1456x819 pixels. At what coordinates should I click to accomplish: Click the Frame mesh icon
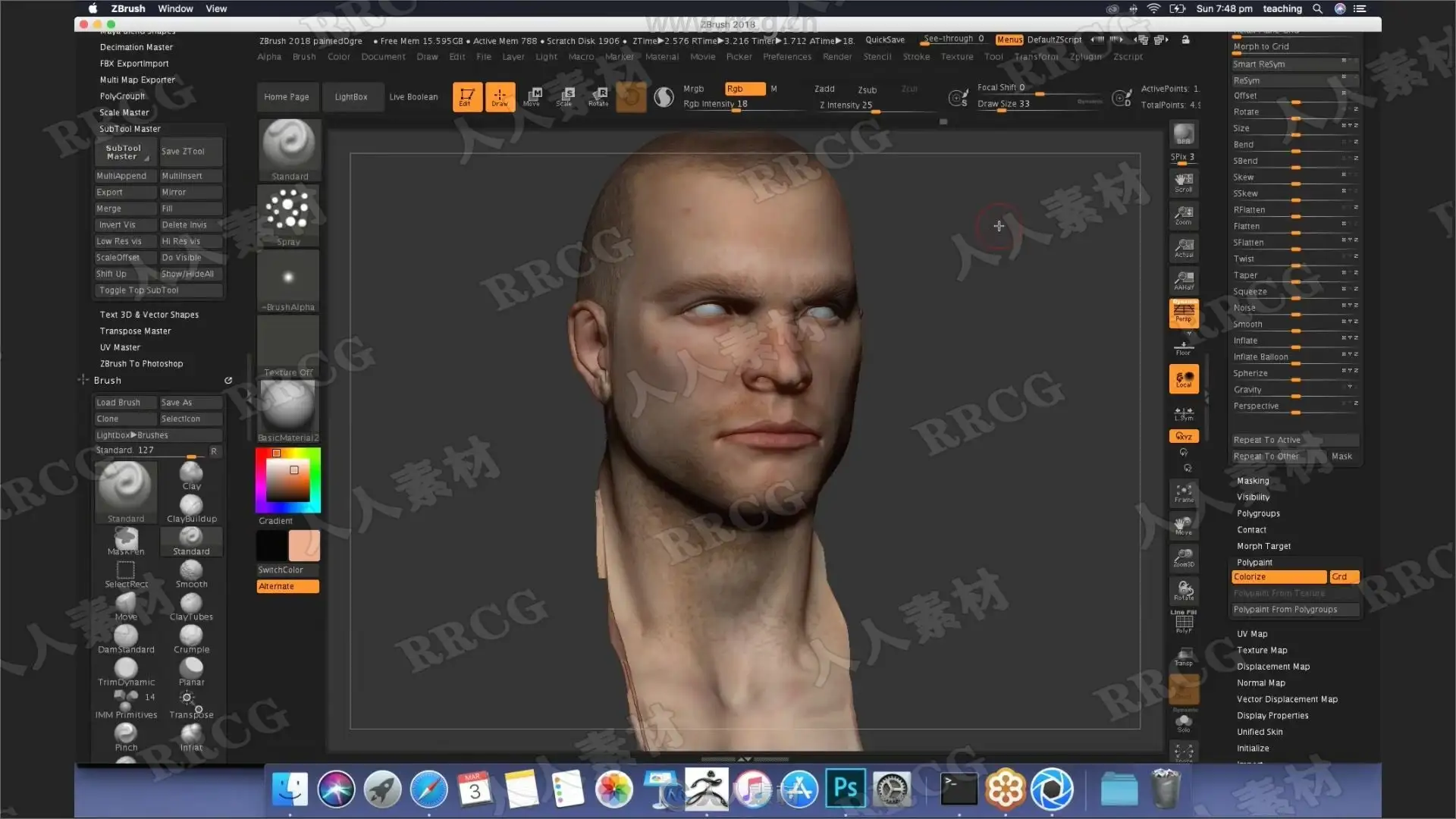click(x=1183, y=493)
